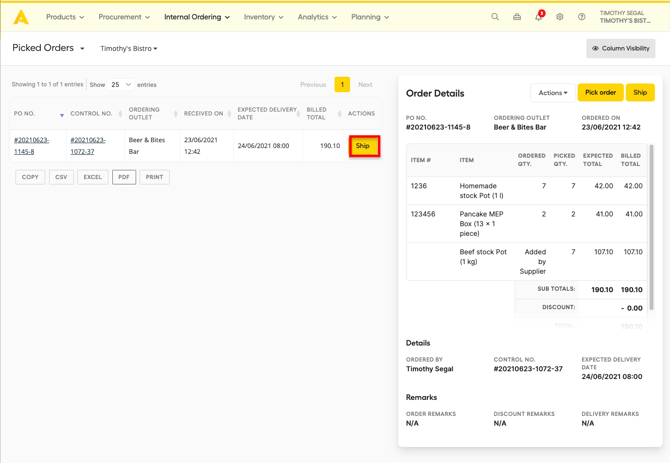
Task: Click EXCEL export button
Action: [93, 177]
